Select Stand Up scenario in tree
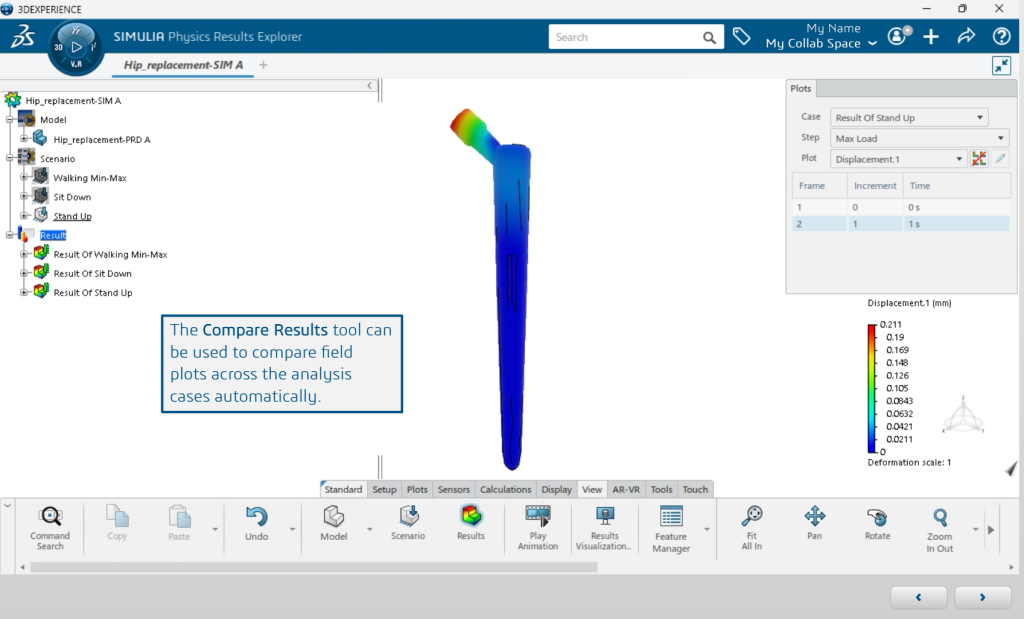1024x619 pixels. point(72,216)
